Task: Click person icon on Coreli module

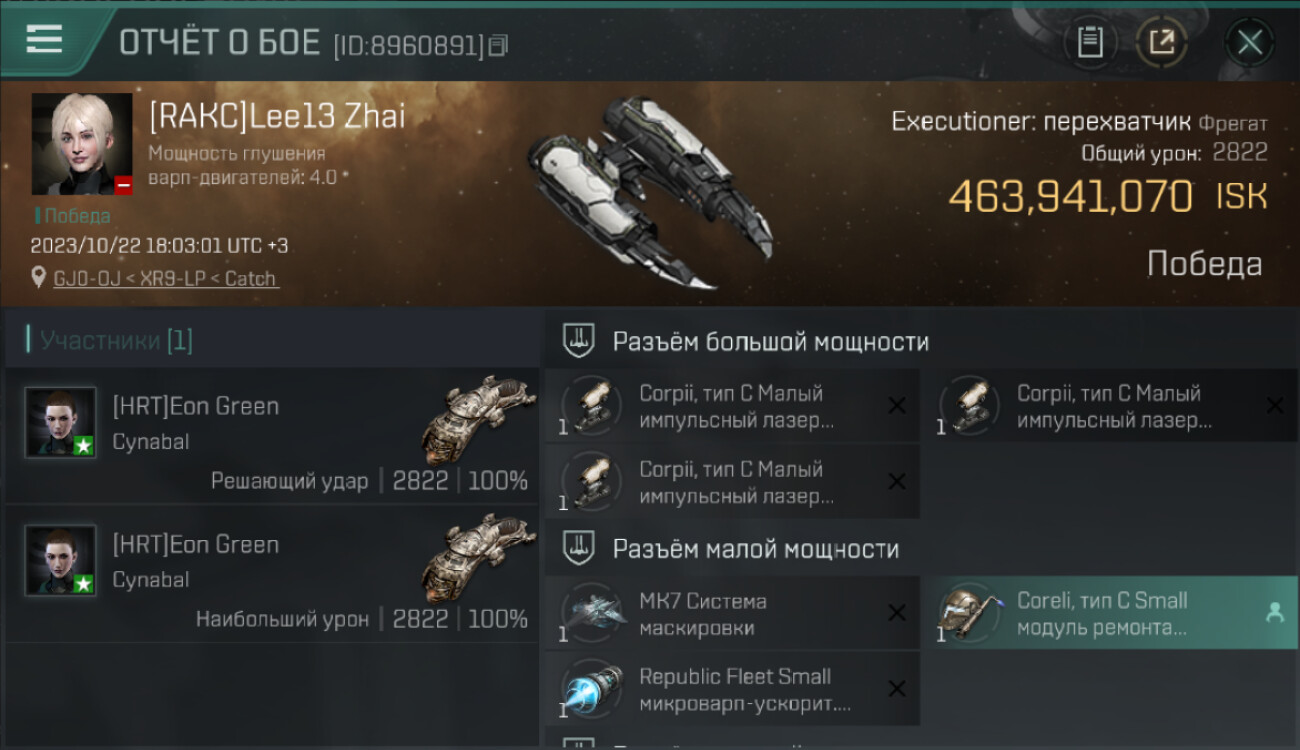Action: [x=1275, y=613]
